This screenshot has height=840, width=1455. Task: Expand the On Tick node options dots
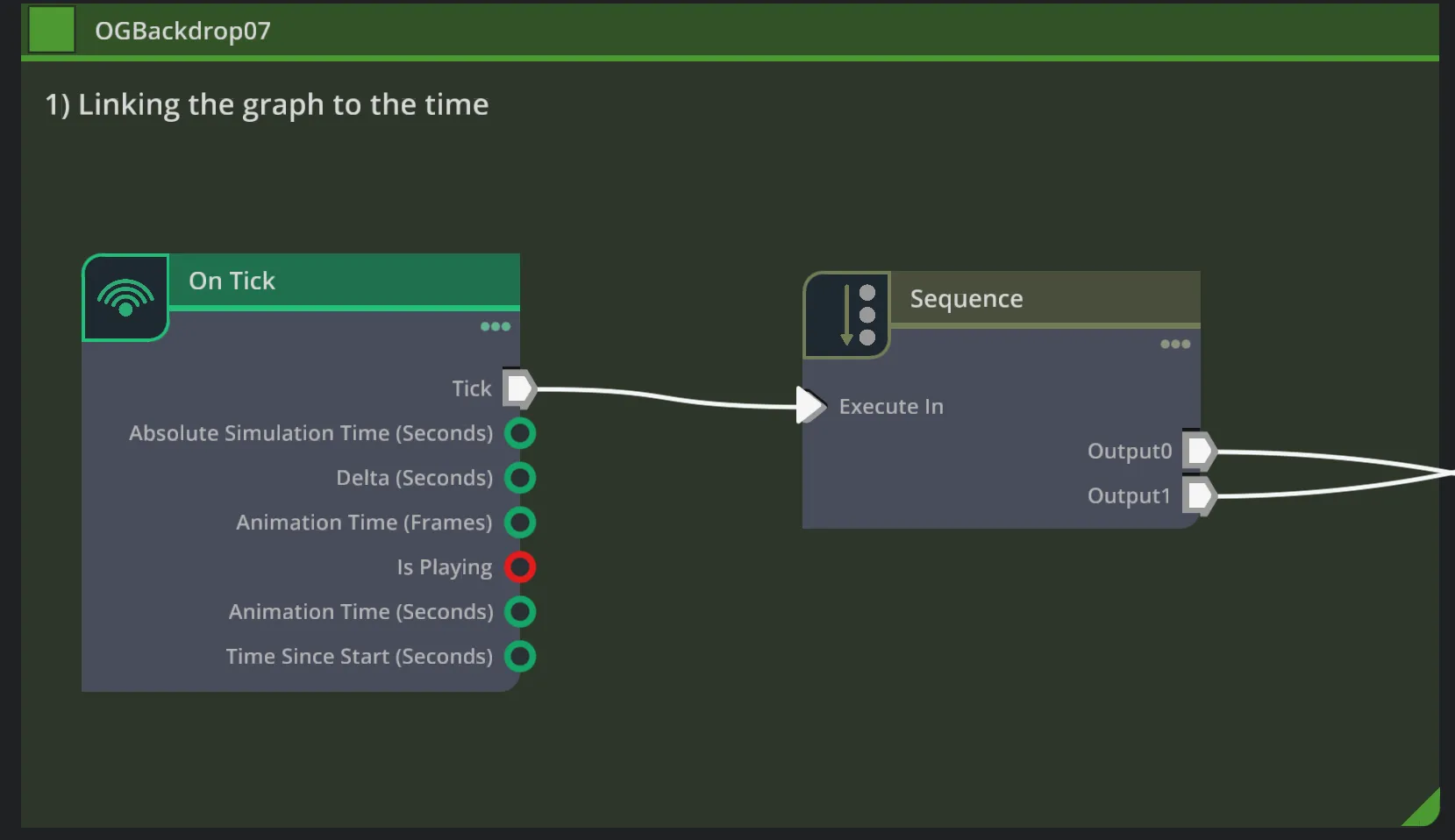(496, 326)
